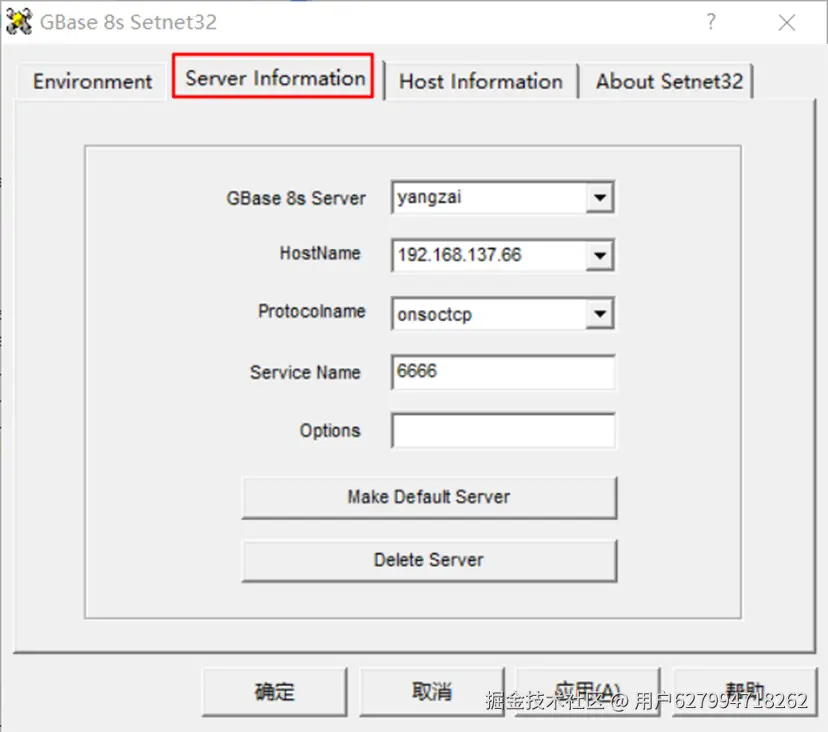The width and height of the screenshot is (828, 732).
Task: Expand the GBase 8s Server dropdown arrow
Action: pyautogui.click(x=599, y=198)
